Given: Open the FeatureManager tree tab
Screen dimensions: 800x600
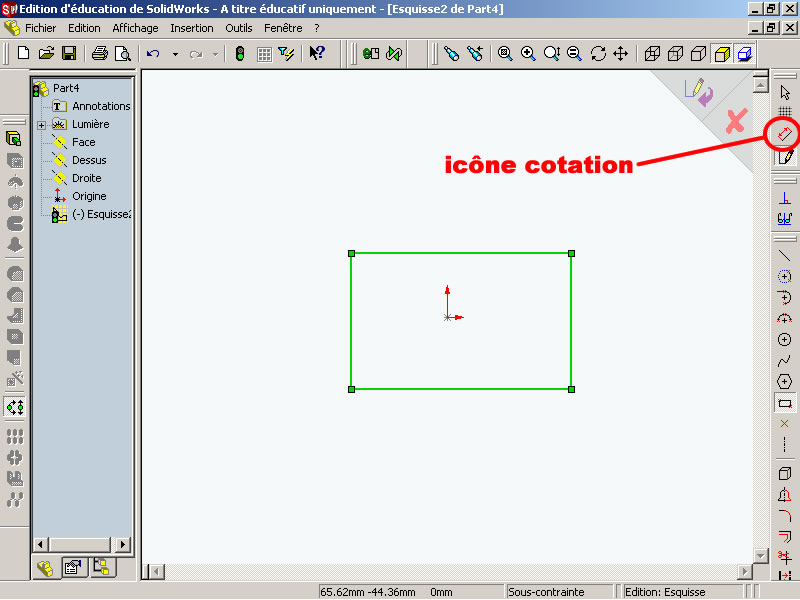Looking at the screenshot, I should pos(45,568).
